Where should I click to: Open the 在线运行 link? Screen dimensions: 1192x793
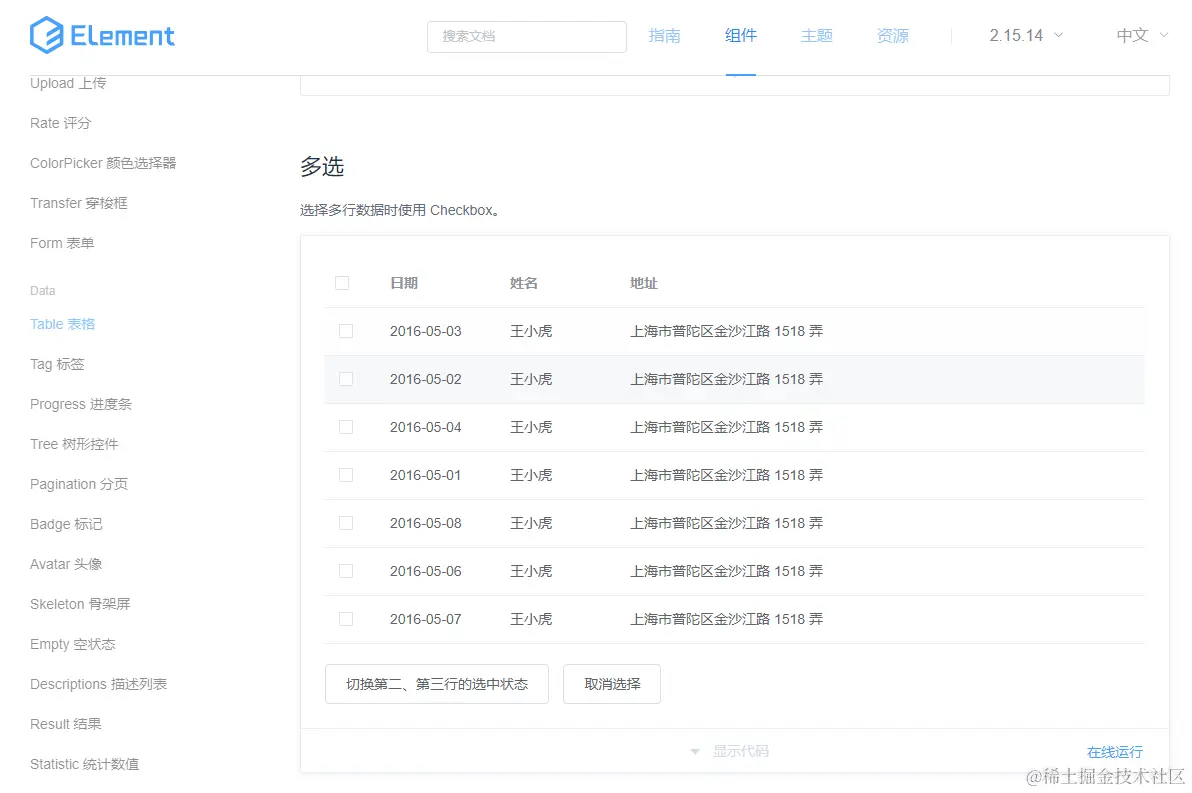pos(1114,751)
